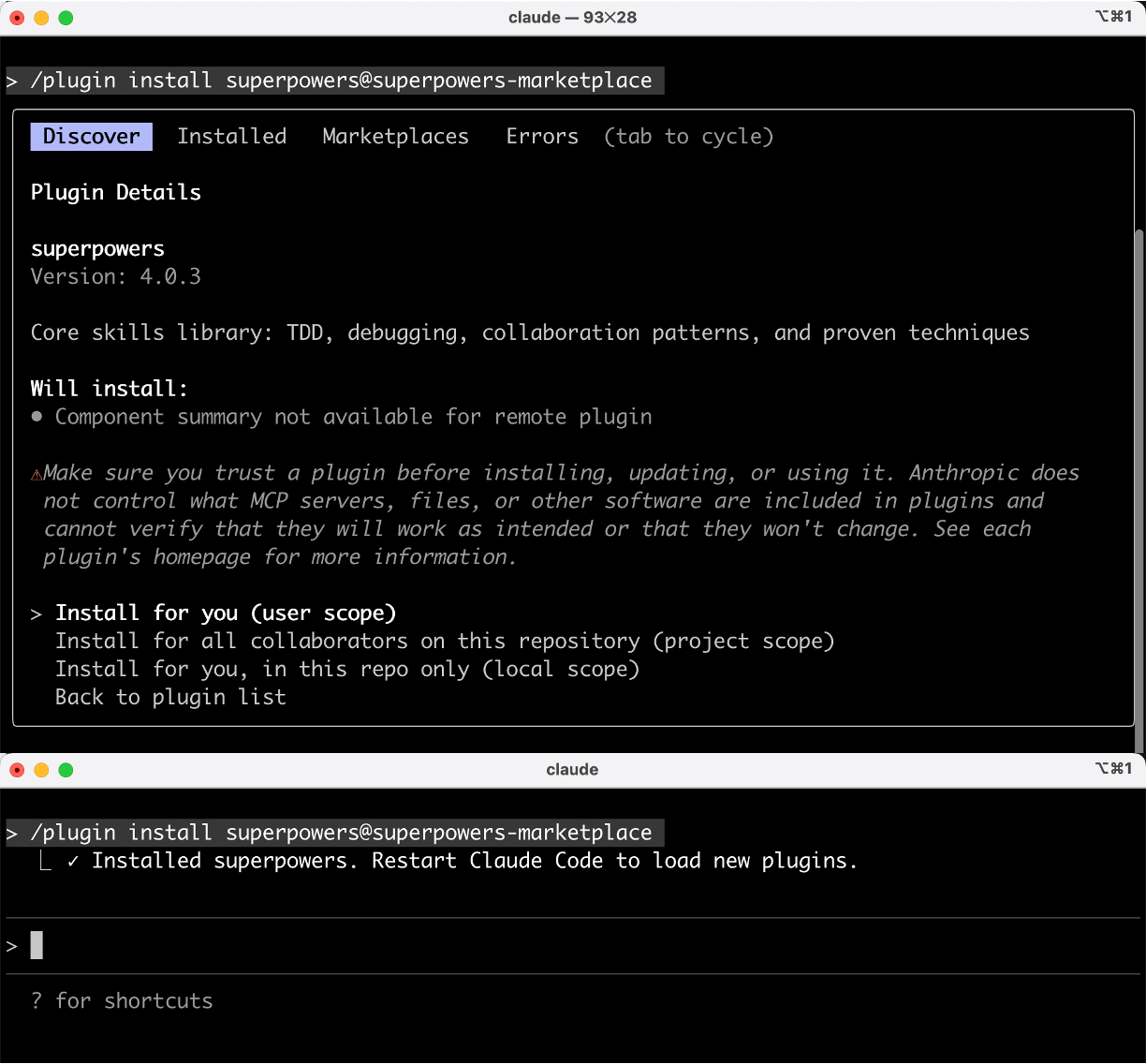Close the upper claude — 93×28 window
1146x1064 pixels.
(x=17, y=18)
